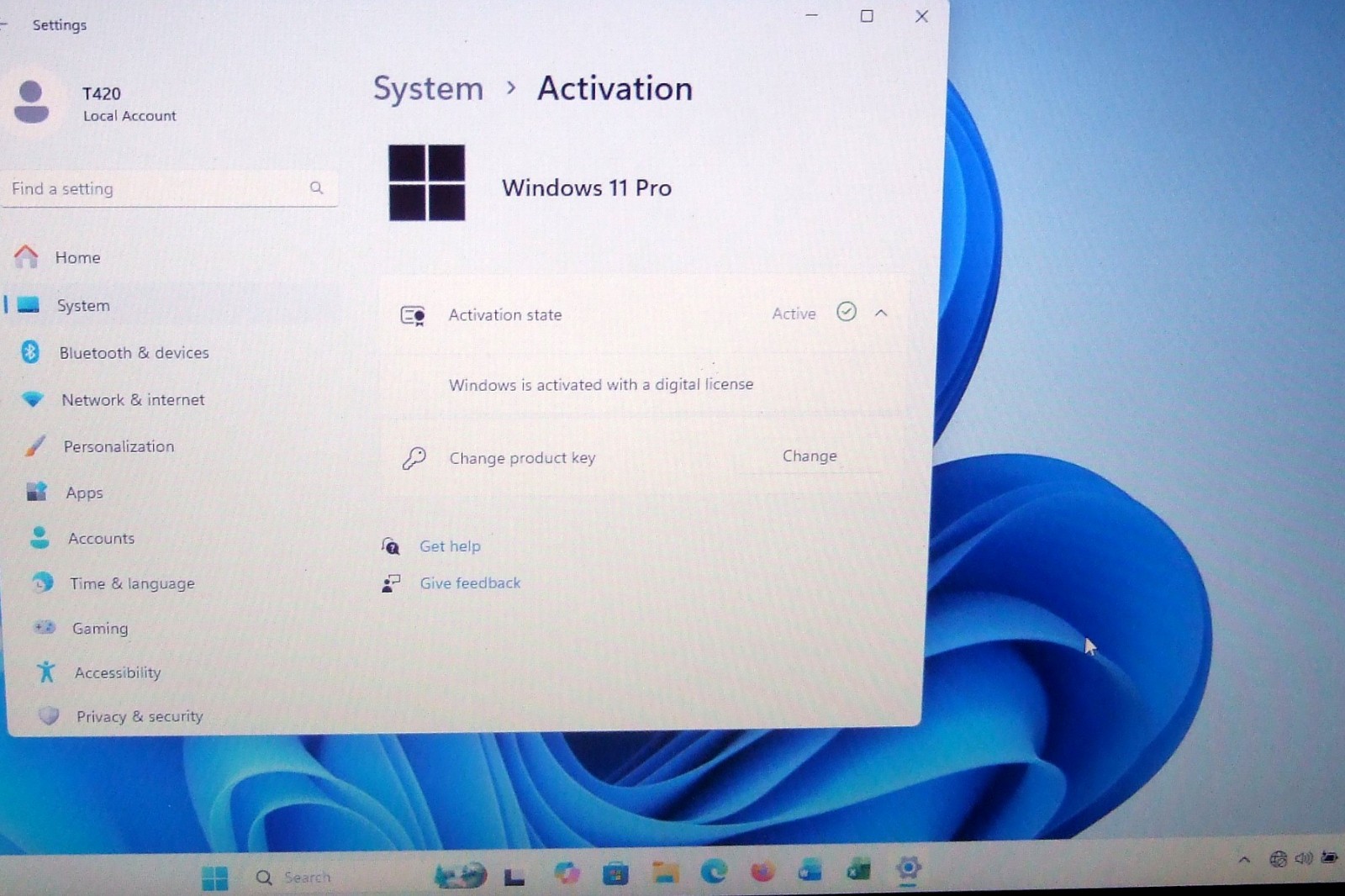Open Excel from the taskbar
Viewport: 1345px width, 896px height.
(859, 870)
